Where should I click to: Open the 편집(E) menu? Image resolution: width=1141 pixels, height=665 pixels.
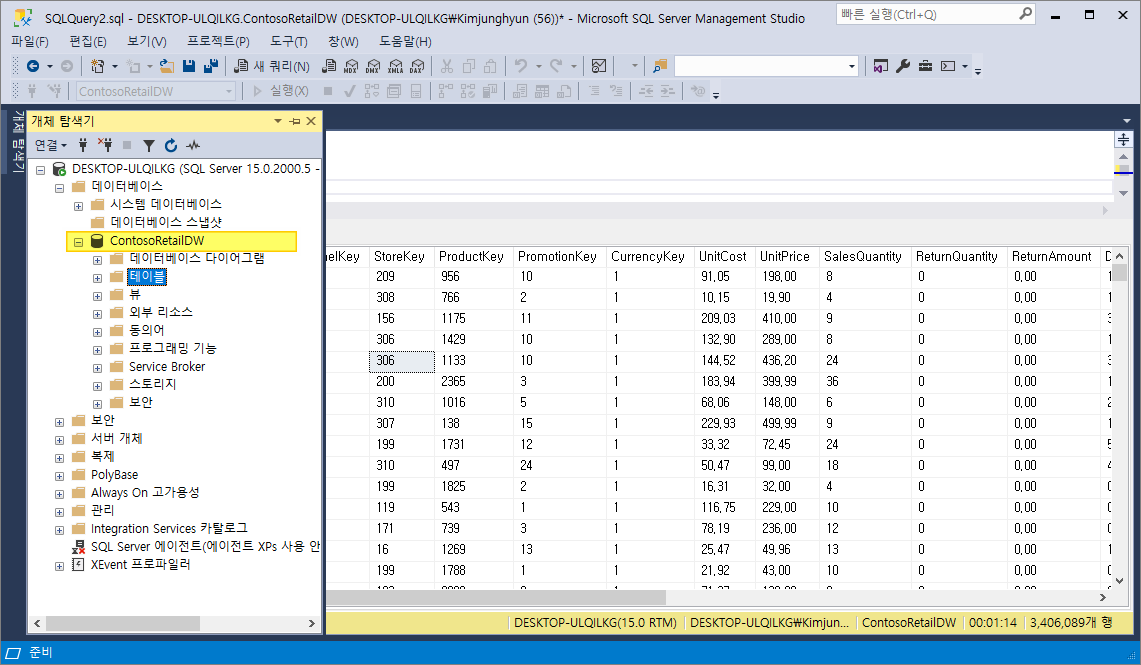coord(88,41)
